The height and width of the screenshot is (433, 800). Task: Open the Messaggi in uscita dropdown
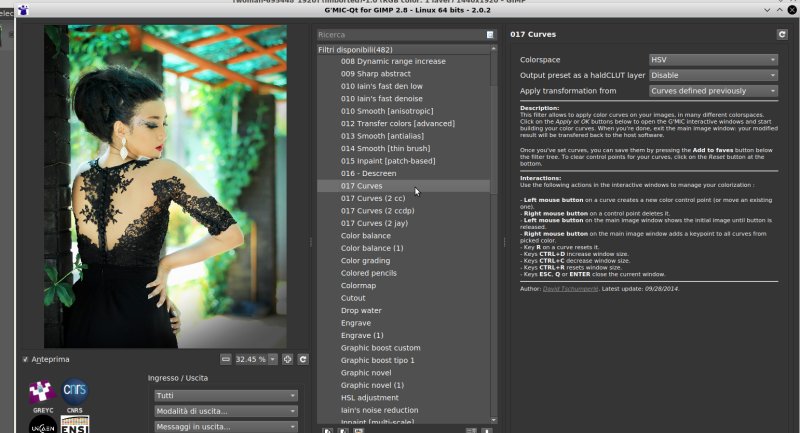226,427
